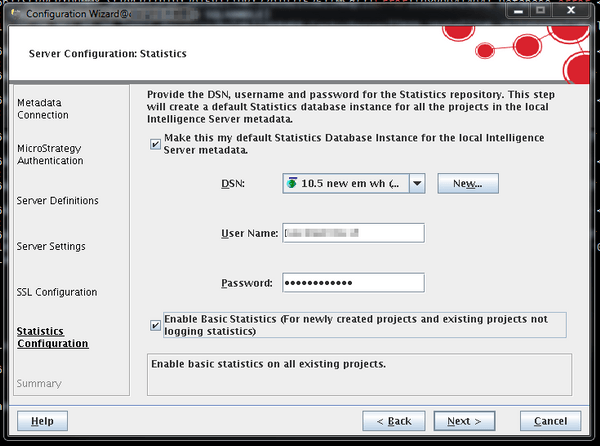Go to Metadata Connection step

(x=44, y=108)
